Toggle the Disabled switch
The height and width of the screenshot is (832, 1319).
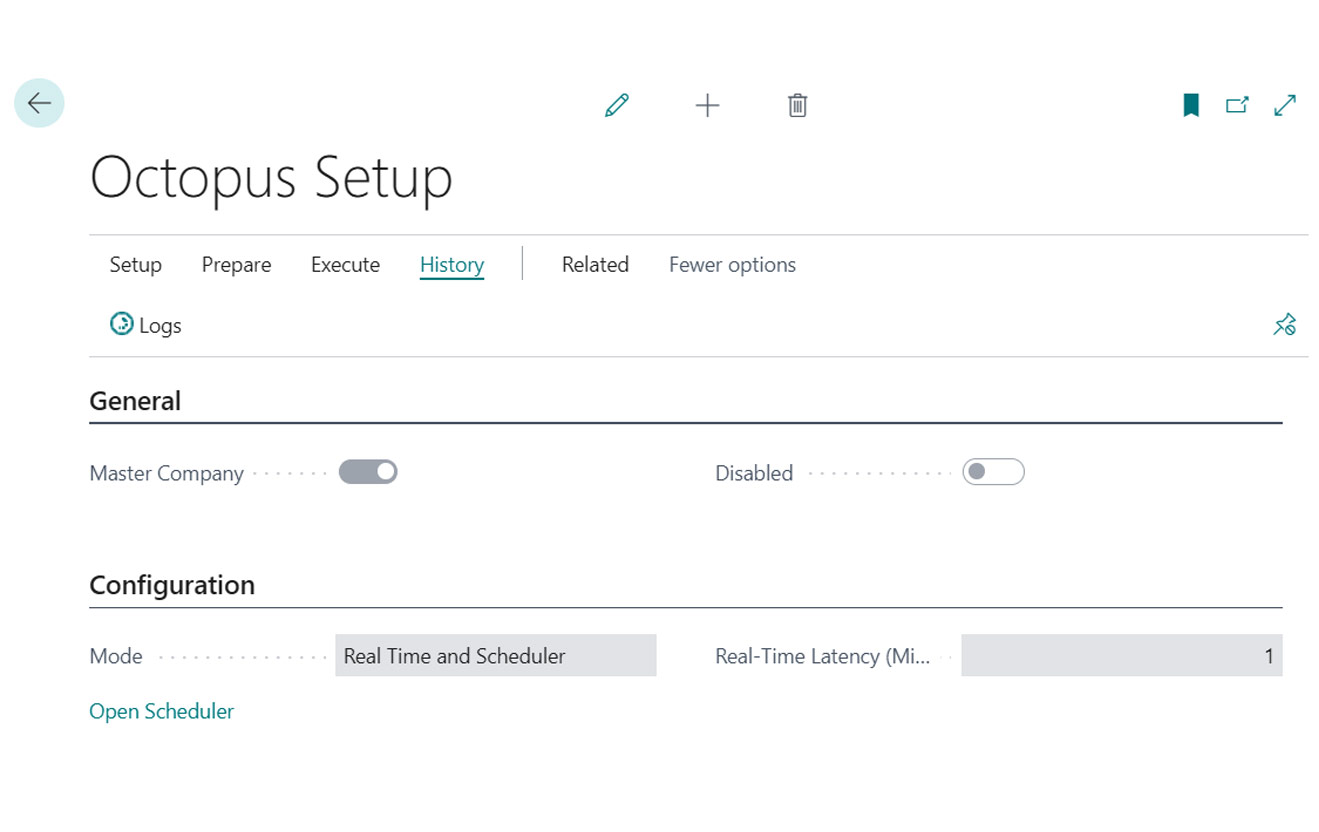(x=993, y=472)
